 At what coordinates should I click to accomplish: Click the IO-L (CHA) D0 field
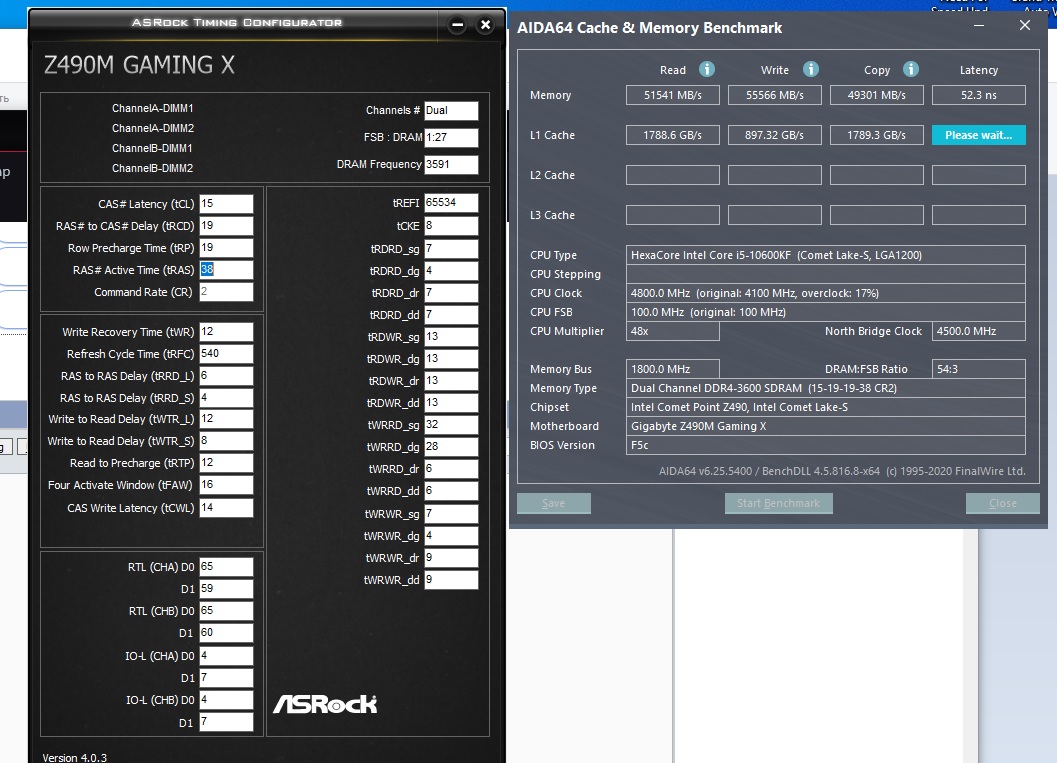[226, 656]
